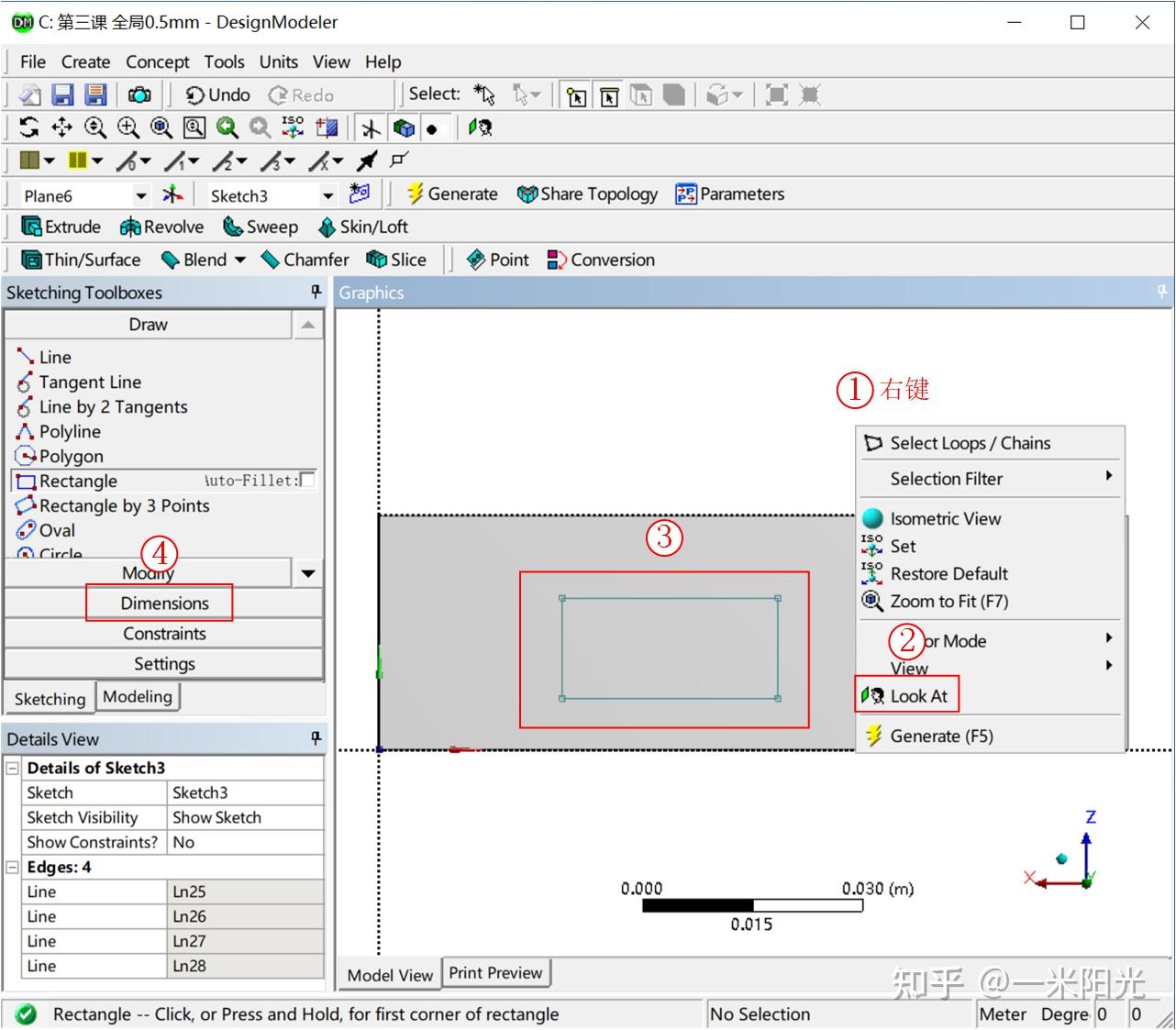Click the Generate lightning bolt icon
This screenshot has width=1176, height=1030.
[x=416, y=194]
